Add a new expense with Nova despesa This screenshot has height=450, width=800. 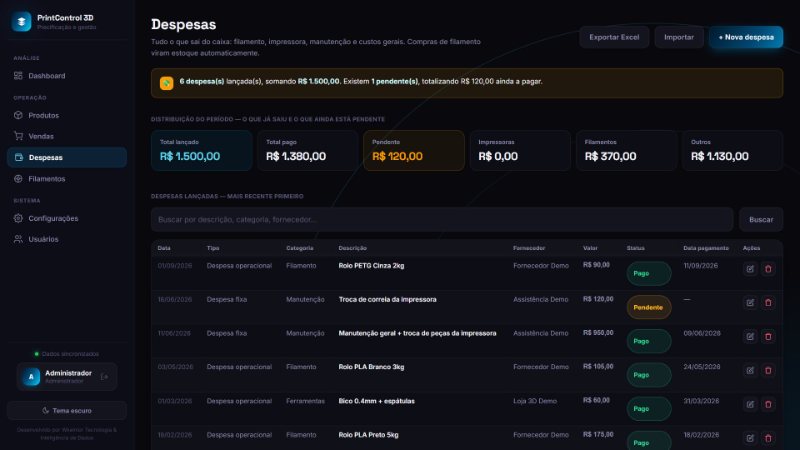click(x=746, y=37)
